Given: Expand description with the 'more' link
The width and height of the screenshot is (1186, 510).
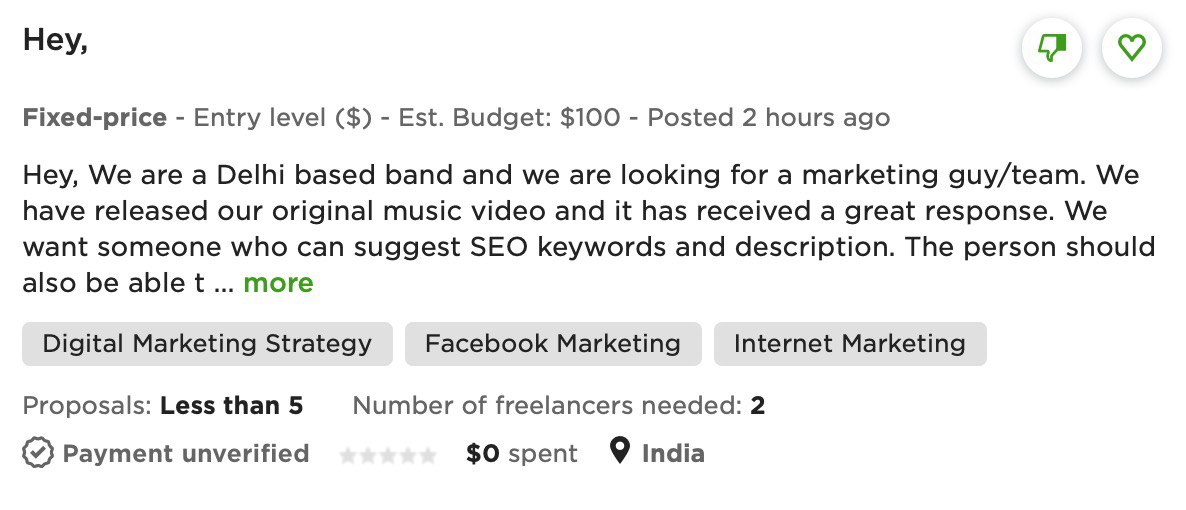Looking at the screenshot, I should (278, 283).
